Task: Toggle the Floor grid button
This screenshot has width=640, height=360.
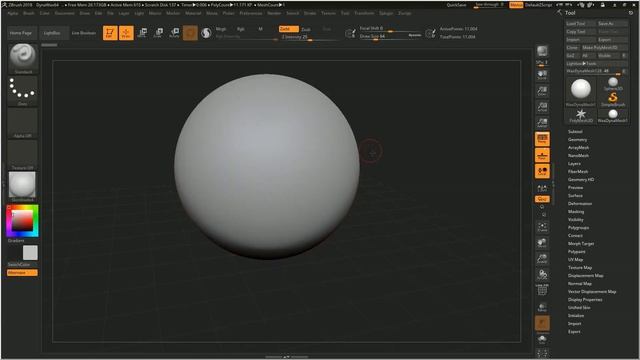Action: pyautogui.click(x=542, y=155)
